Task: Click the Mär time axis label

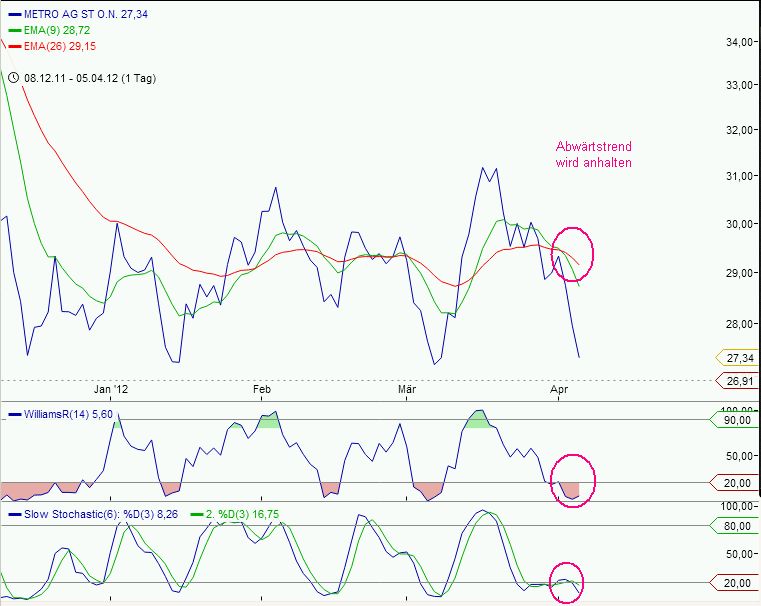Action: pos(407,389)
